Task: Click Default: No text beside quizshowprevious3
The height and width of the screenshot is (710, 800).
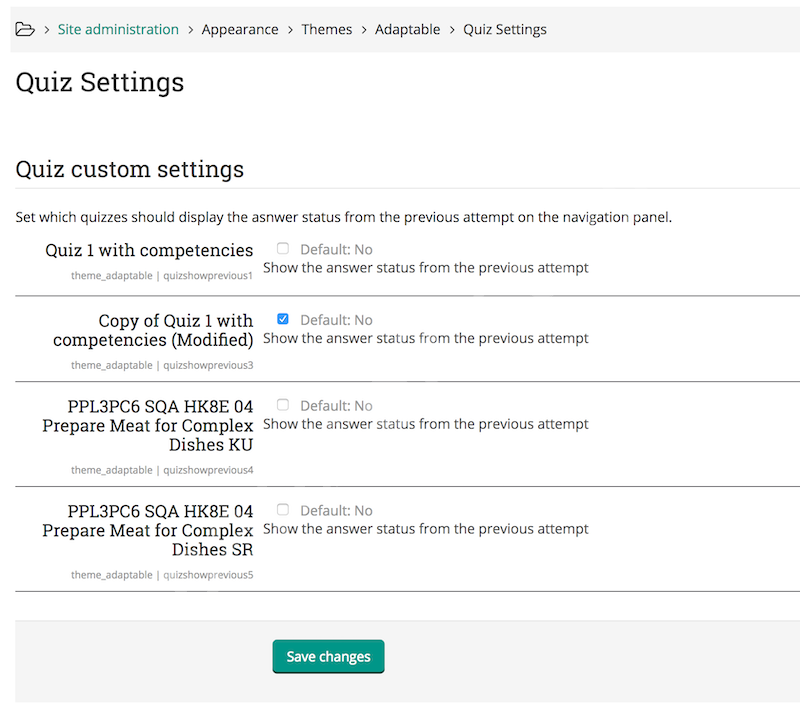Action: click(336, 320)
